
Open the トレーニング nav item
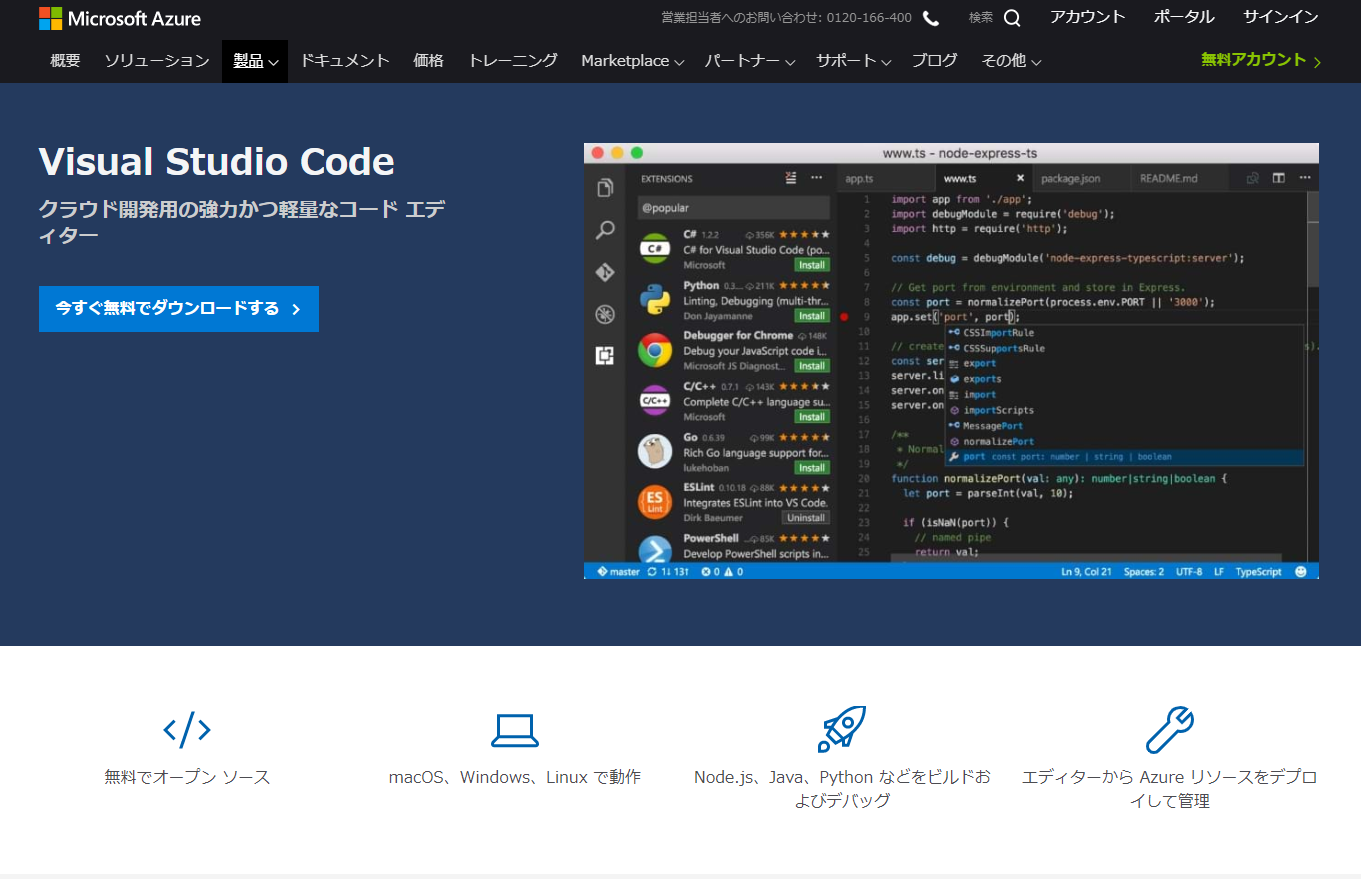513,61
